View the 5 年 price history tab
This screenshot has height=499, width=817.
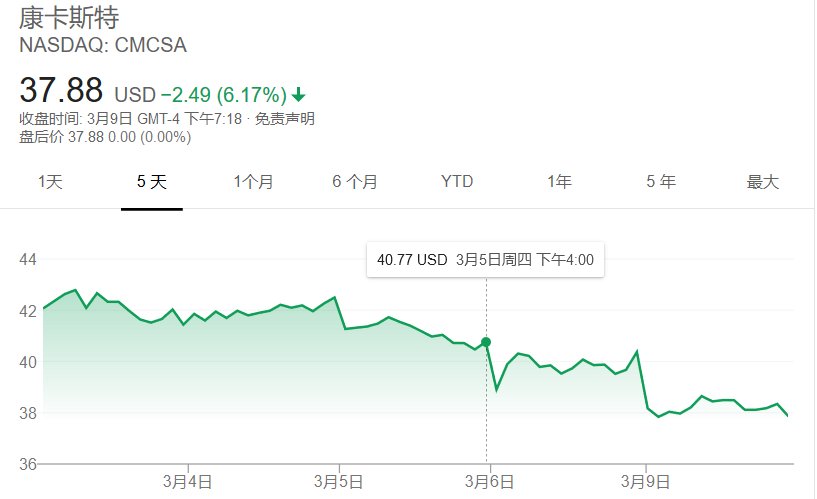click(x=661, y=182)
